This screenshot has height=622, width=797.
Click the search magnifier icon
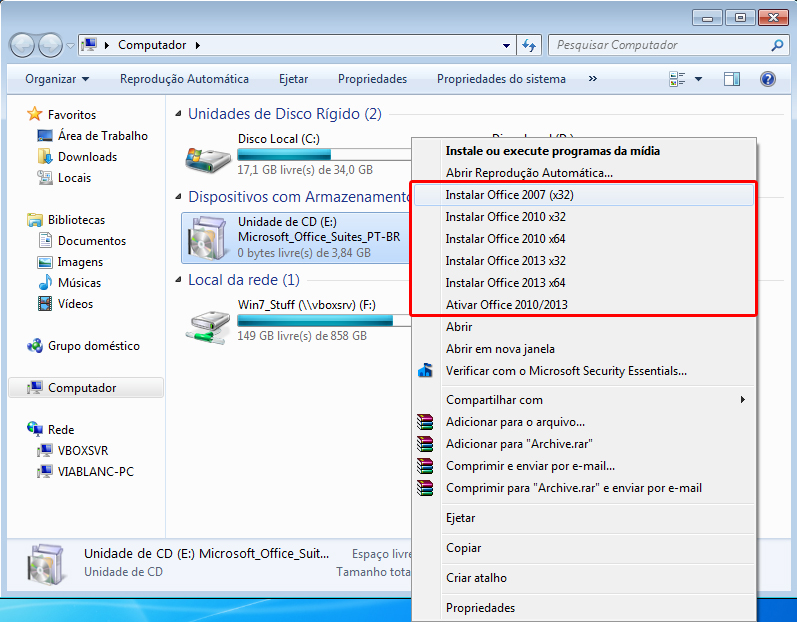(x=777, y=45)
